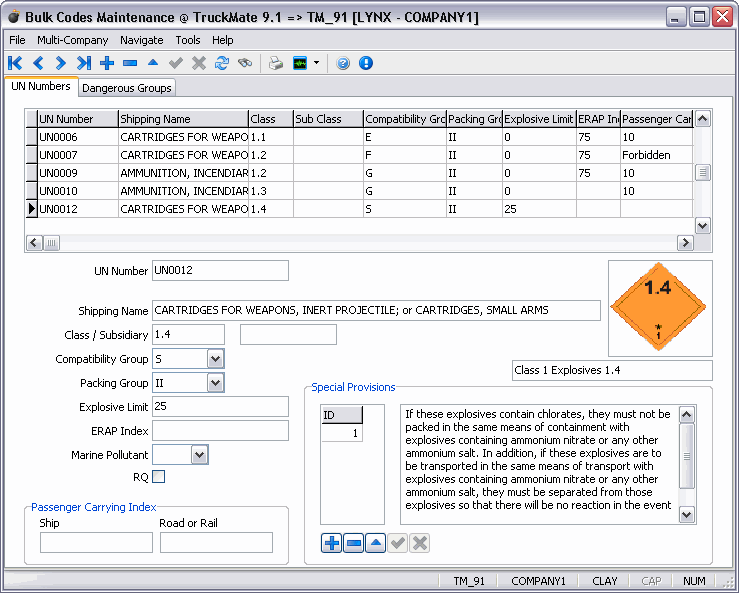This screenshot has width=739, height=593.
Task: Click the printer icon in the toolbar
Action: point(276,63)
